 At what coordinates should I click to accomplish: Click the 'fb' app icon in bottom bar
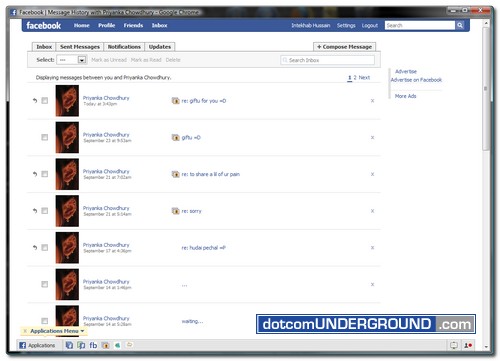pos(93,345)
